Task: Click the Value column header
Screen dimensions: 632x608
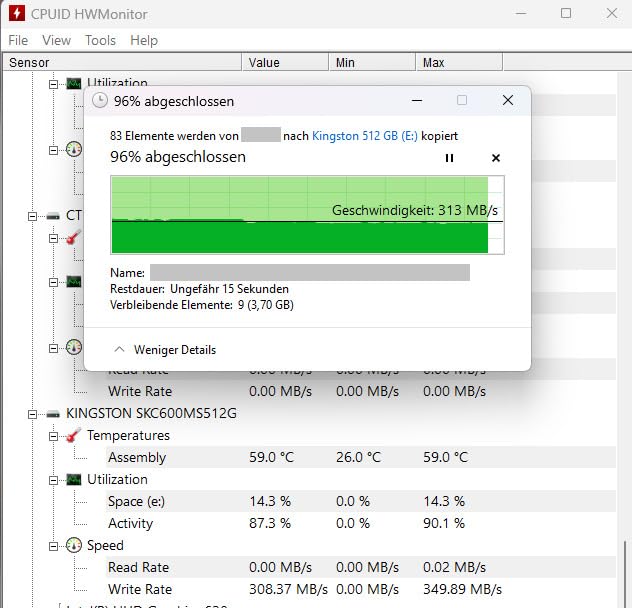Action: click(285, 62)
